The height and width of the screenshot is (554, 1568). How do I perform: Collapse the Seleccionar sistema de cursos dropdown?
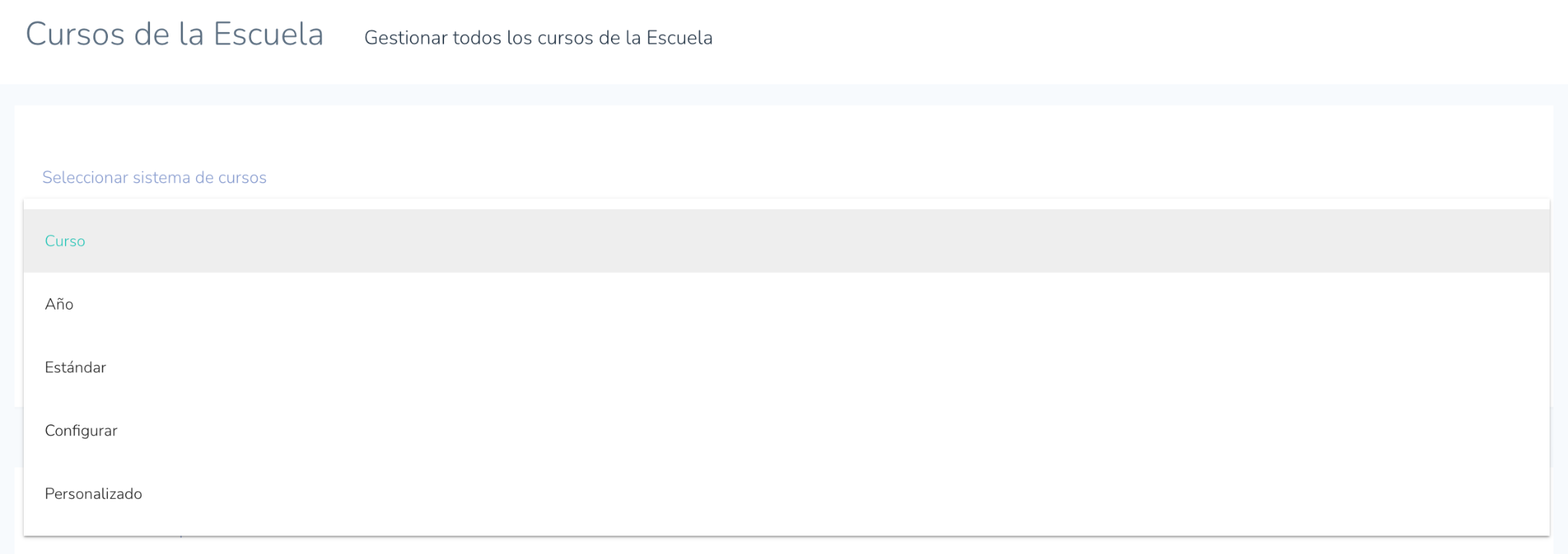coord(154,178)
